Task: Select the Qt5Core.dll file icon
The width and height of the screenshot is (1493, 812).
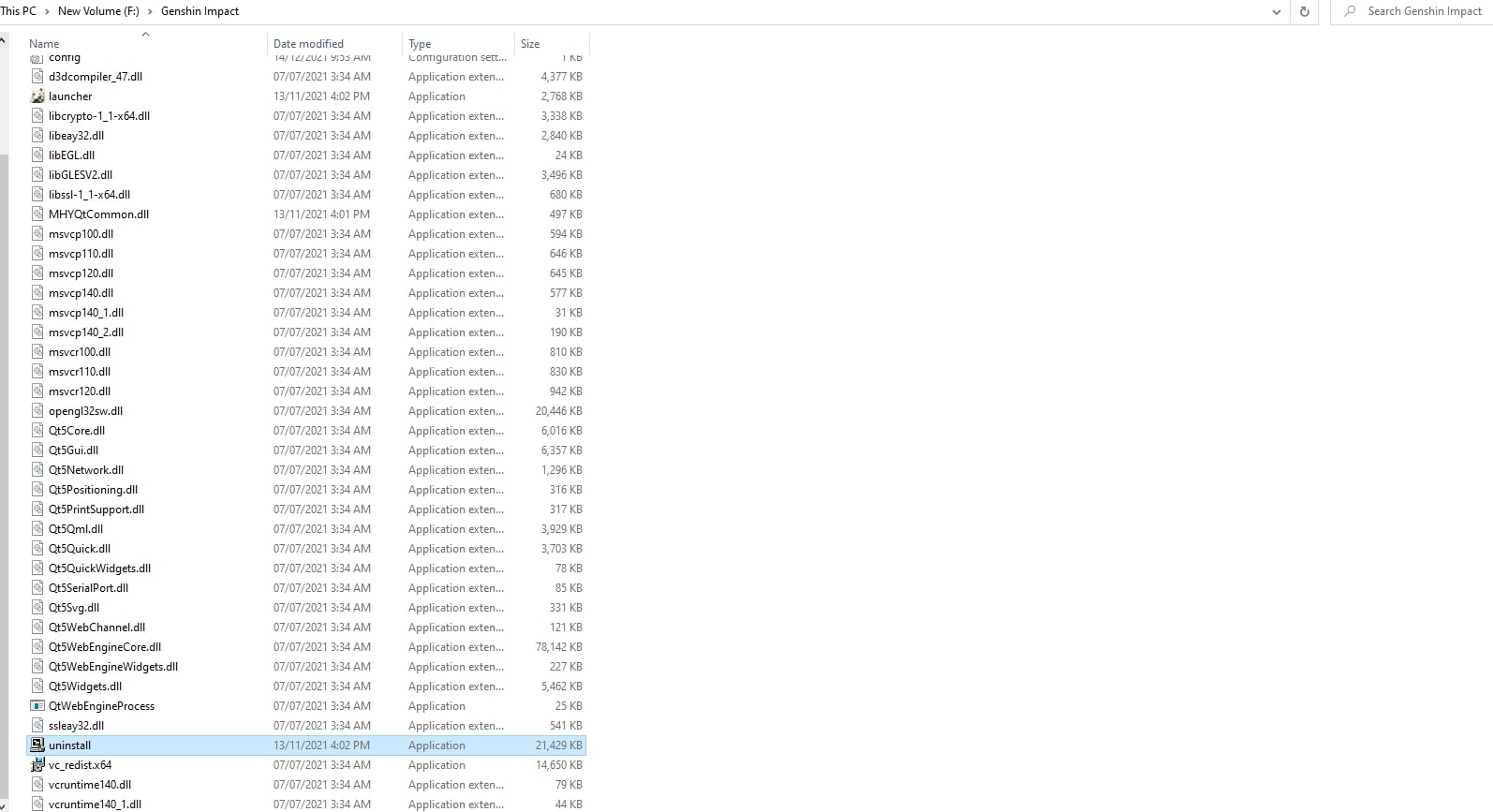Action: tap(37, 431)
